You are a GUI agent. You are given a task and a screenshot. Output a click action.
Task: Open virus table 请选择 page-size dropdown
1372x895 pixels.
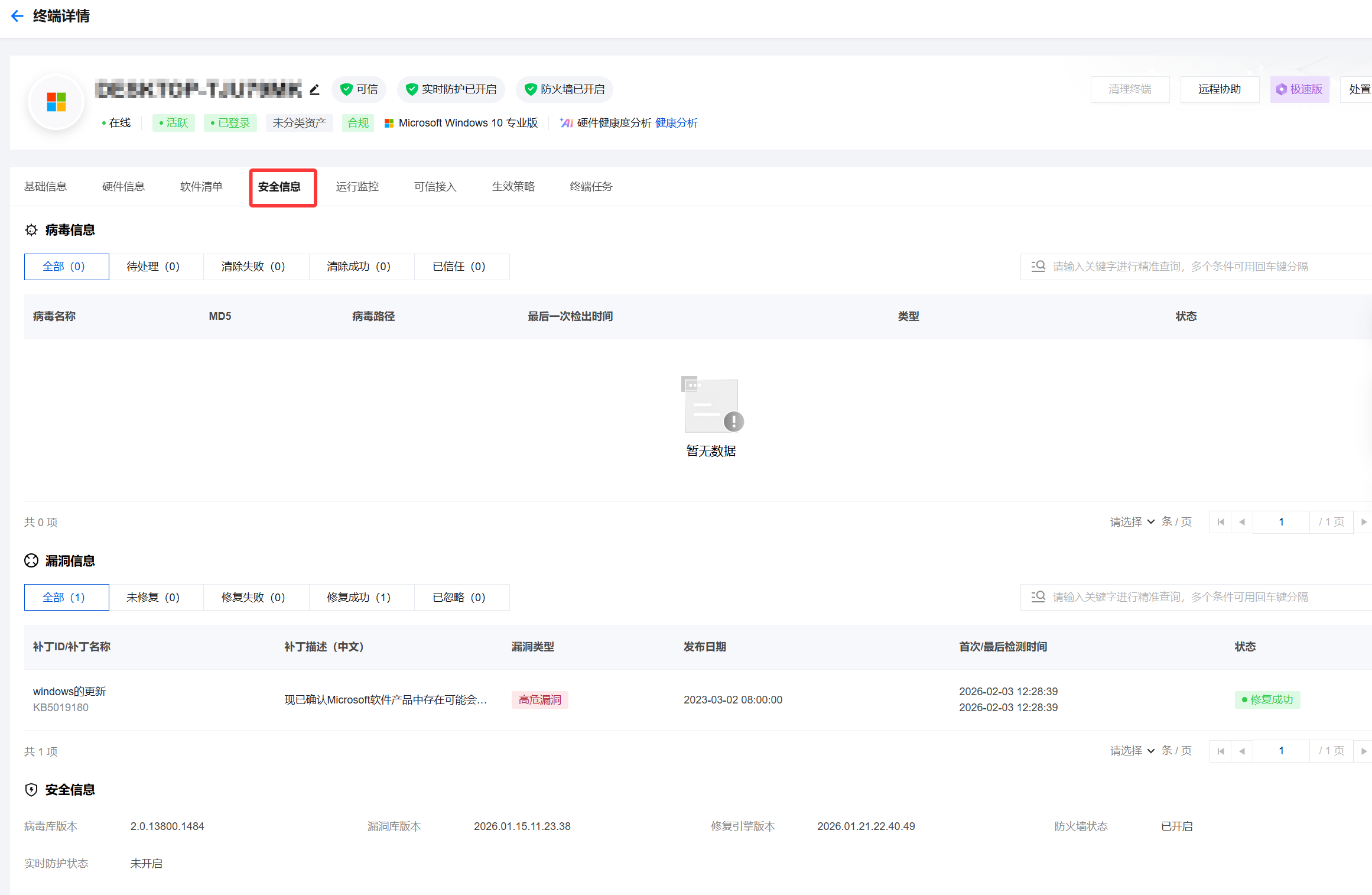click(x=1132, y=522)
